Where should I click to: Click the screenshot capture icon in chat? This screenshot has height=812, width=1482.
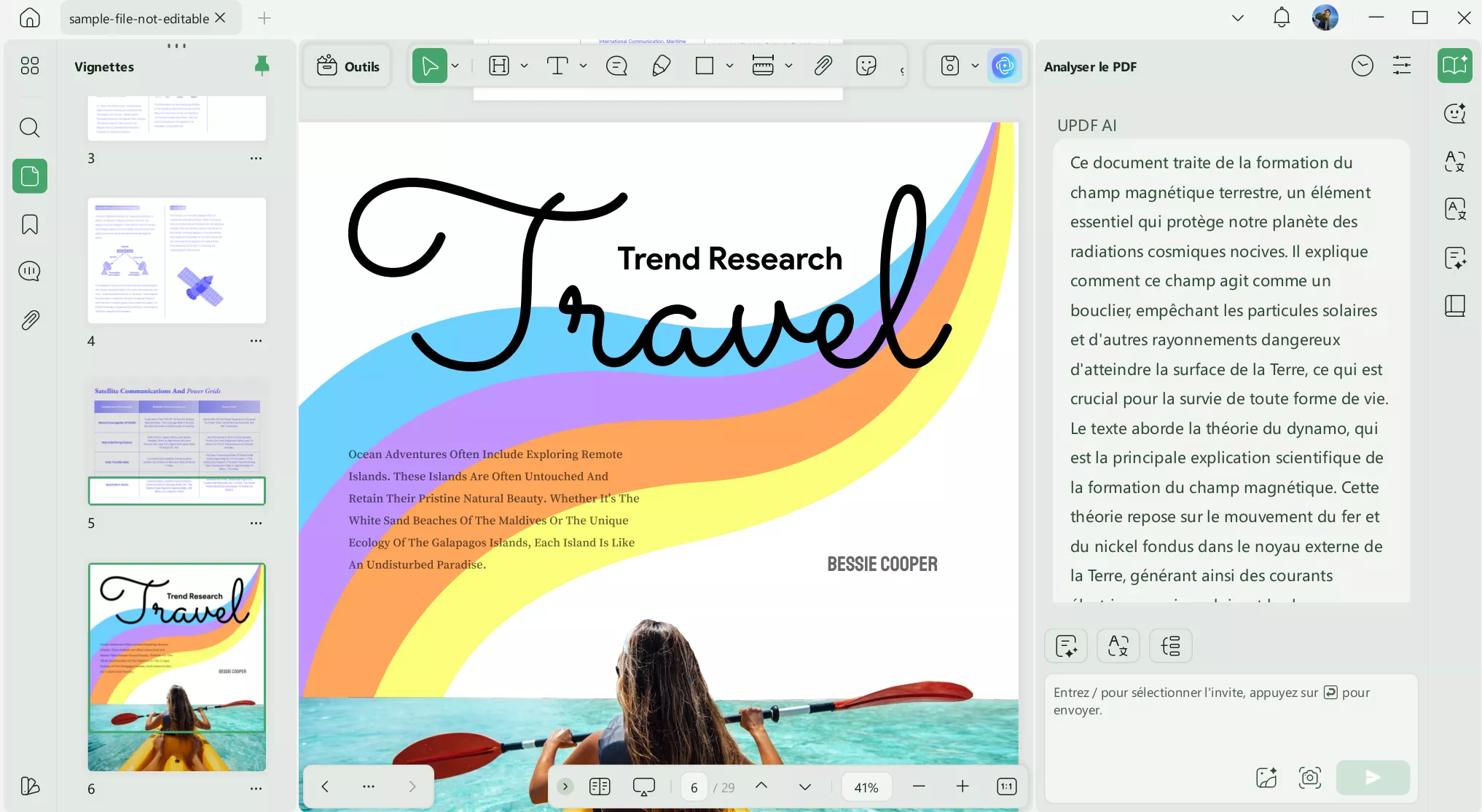pos(1309,777)
